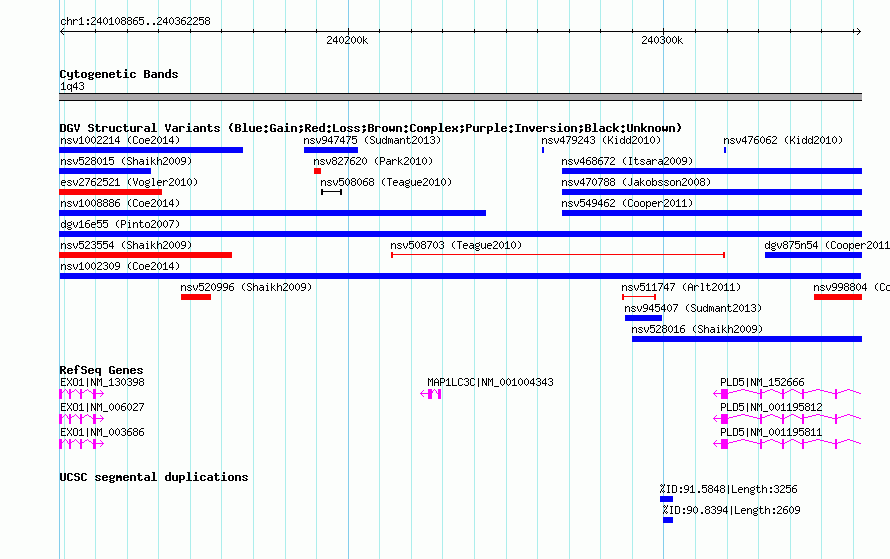Click the ruler's right arrow end

coord(858,32)
